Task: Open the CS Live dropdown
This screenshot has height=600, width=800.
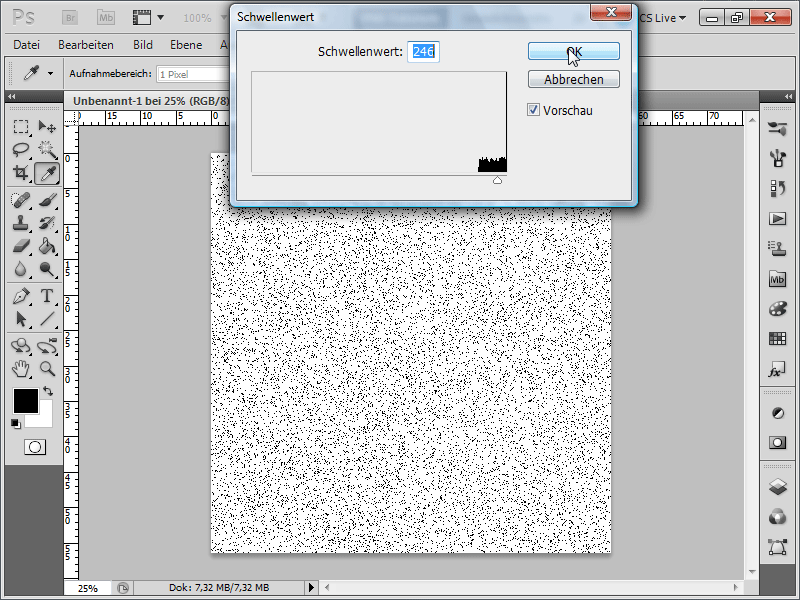Action: tap(663, 18)
